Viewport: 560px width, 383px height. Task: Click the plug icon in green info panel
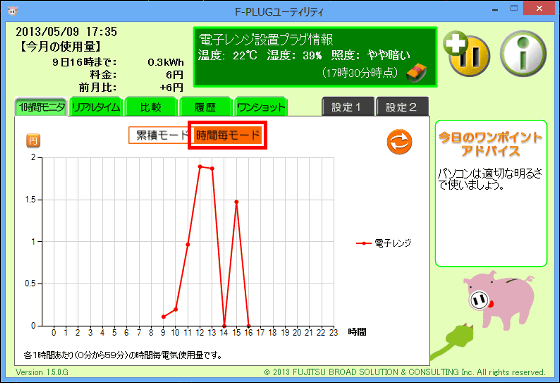pyautogui.click(x=417, y=73)
